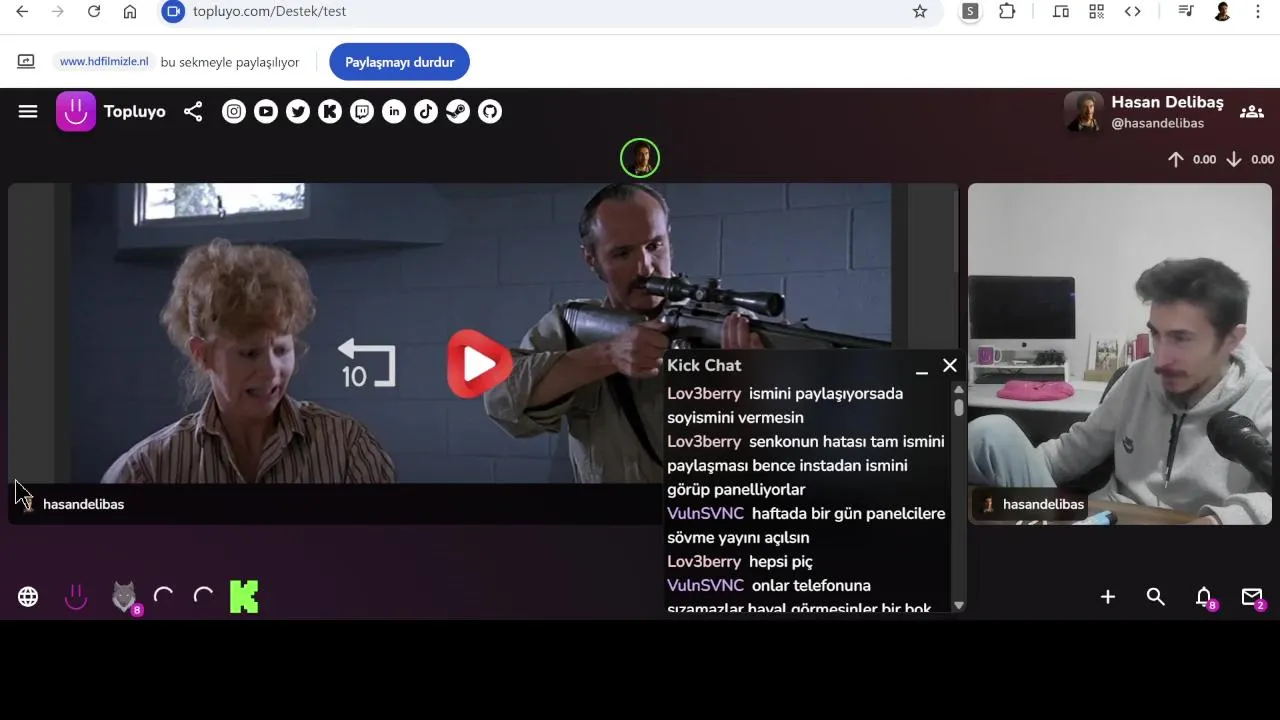The image size is (1280, 720).
Task: Click the Topluyo logo icon
Action: pos(76,112)
